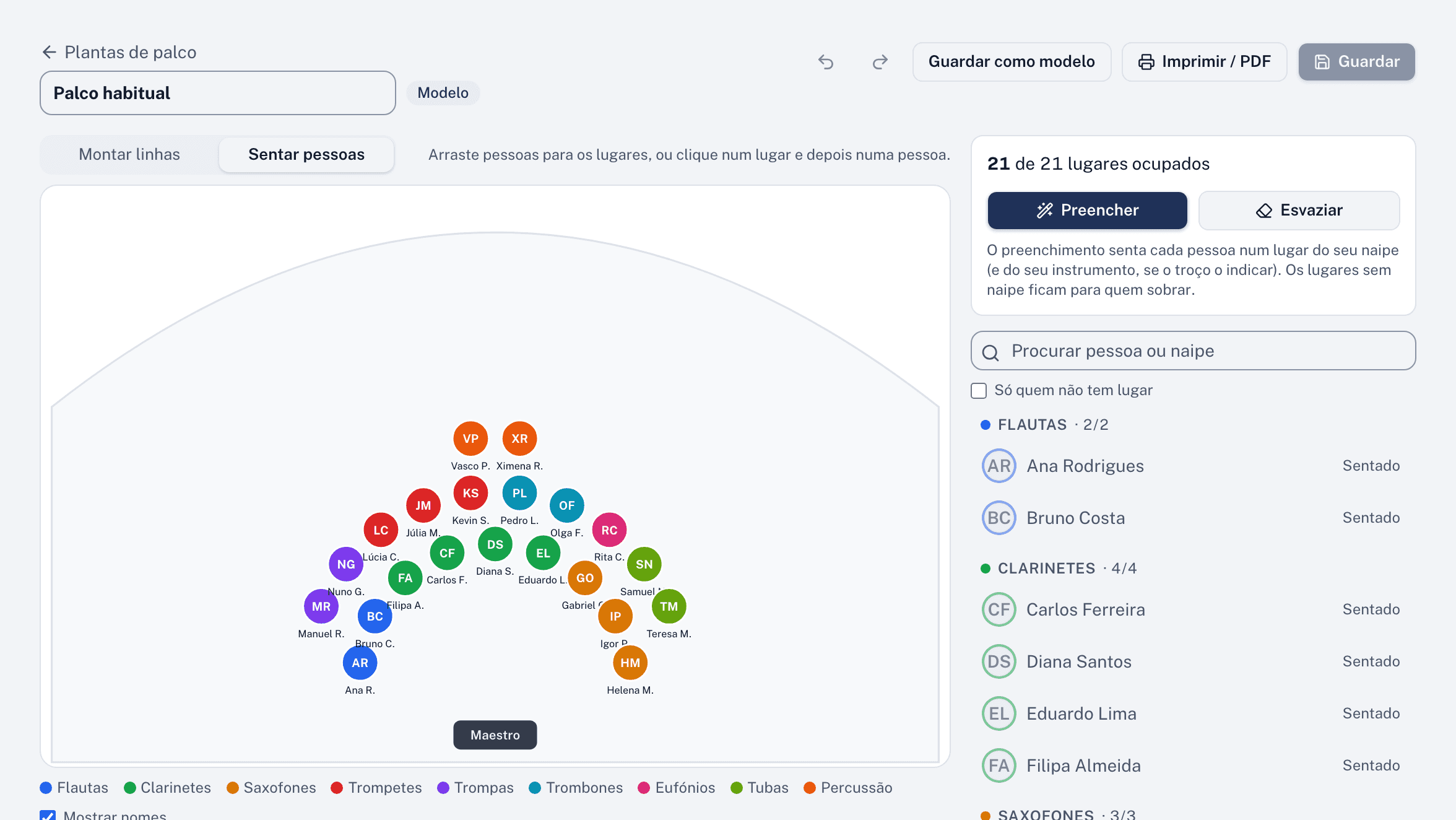Click the TM seat Teresa M.
Viewport: 1456px width, 820px height.
669,606
